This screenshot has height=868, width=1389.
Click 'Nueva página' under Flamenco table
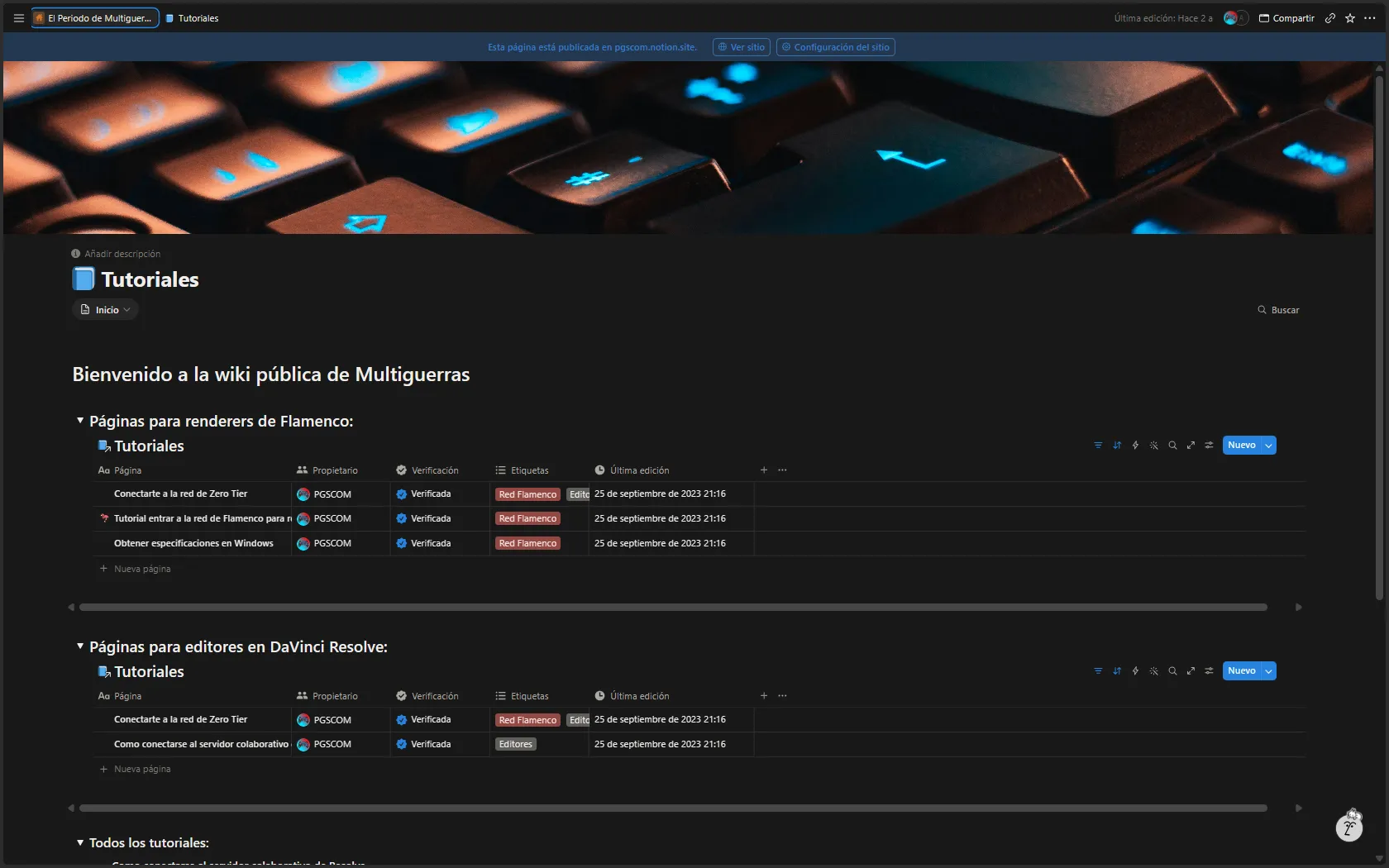pos(135,569)
